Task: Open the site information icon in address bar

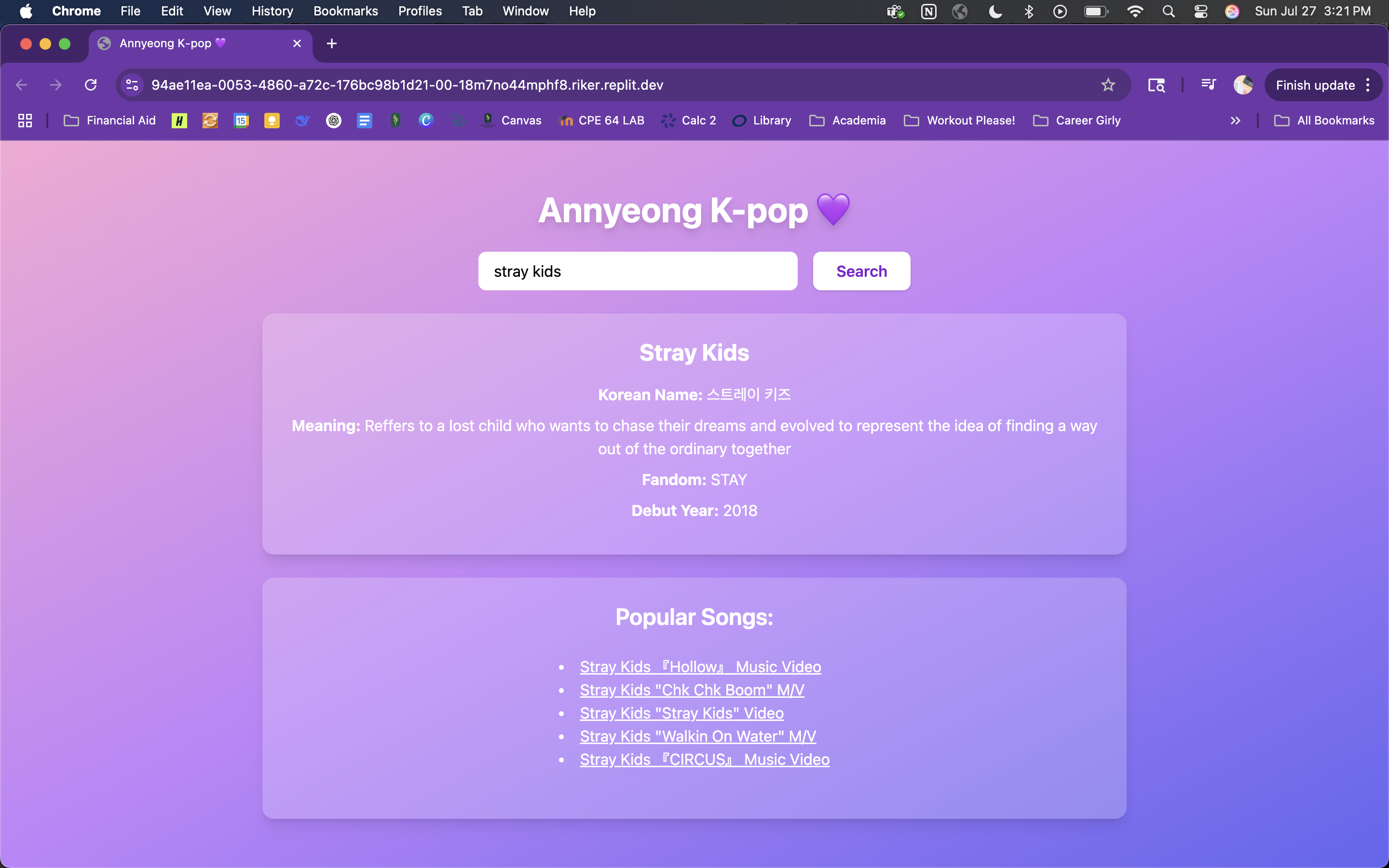Action: pos(132,85)
